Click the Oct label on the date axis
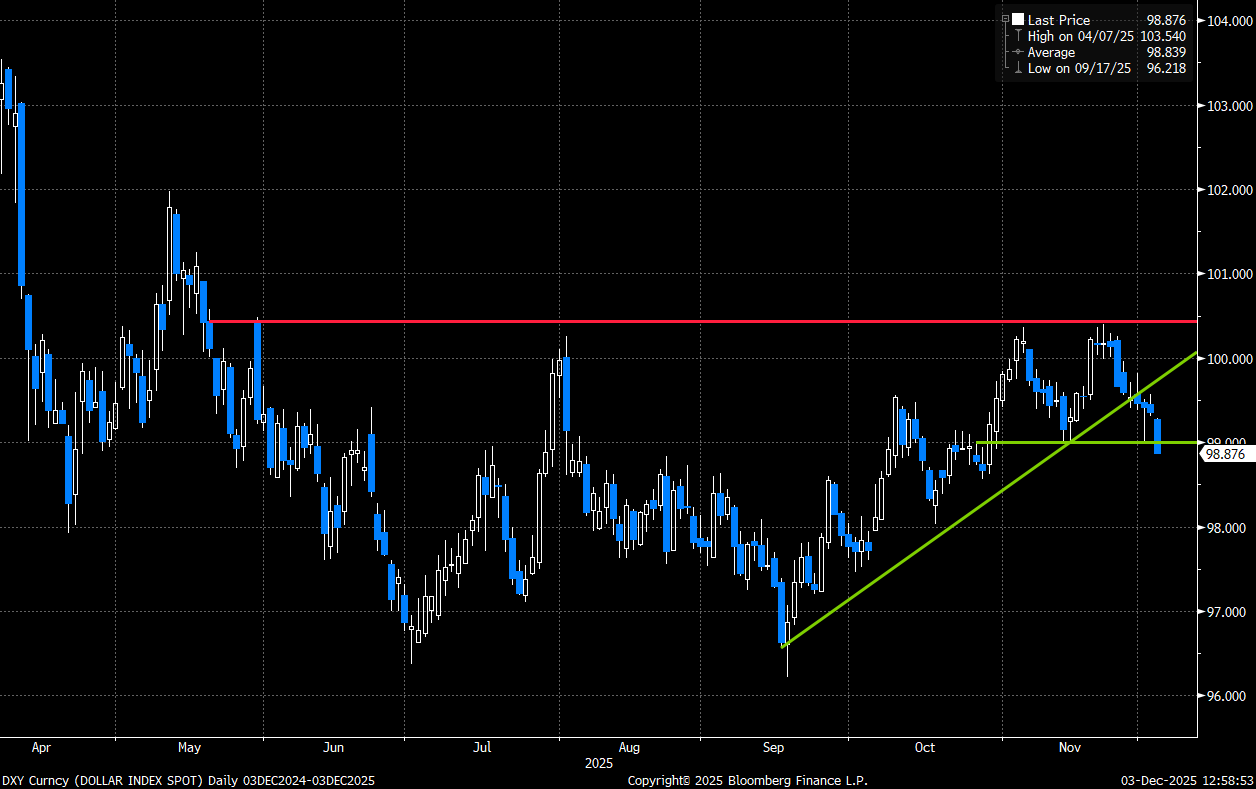 924,746
